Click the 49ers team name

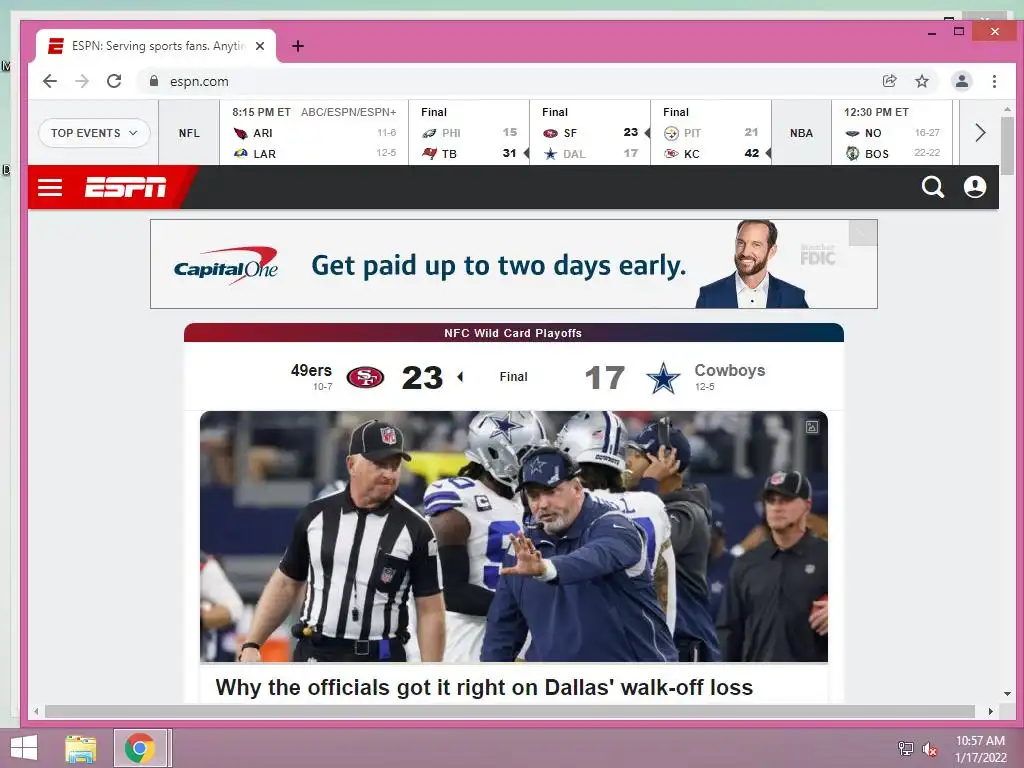click(311, 370)
